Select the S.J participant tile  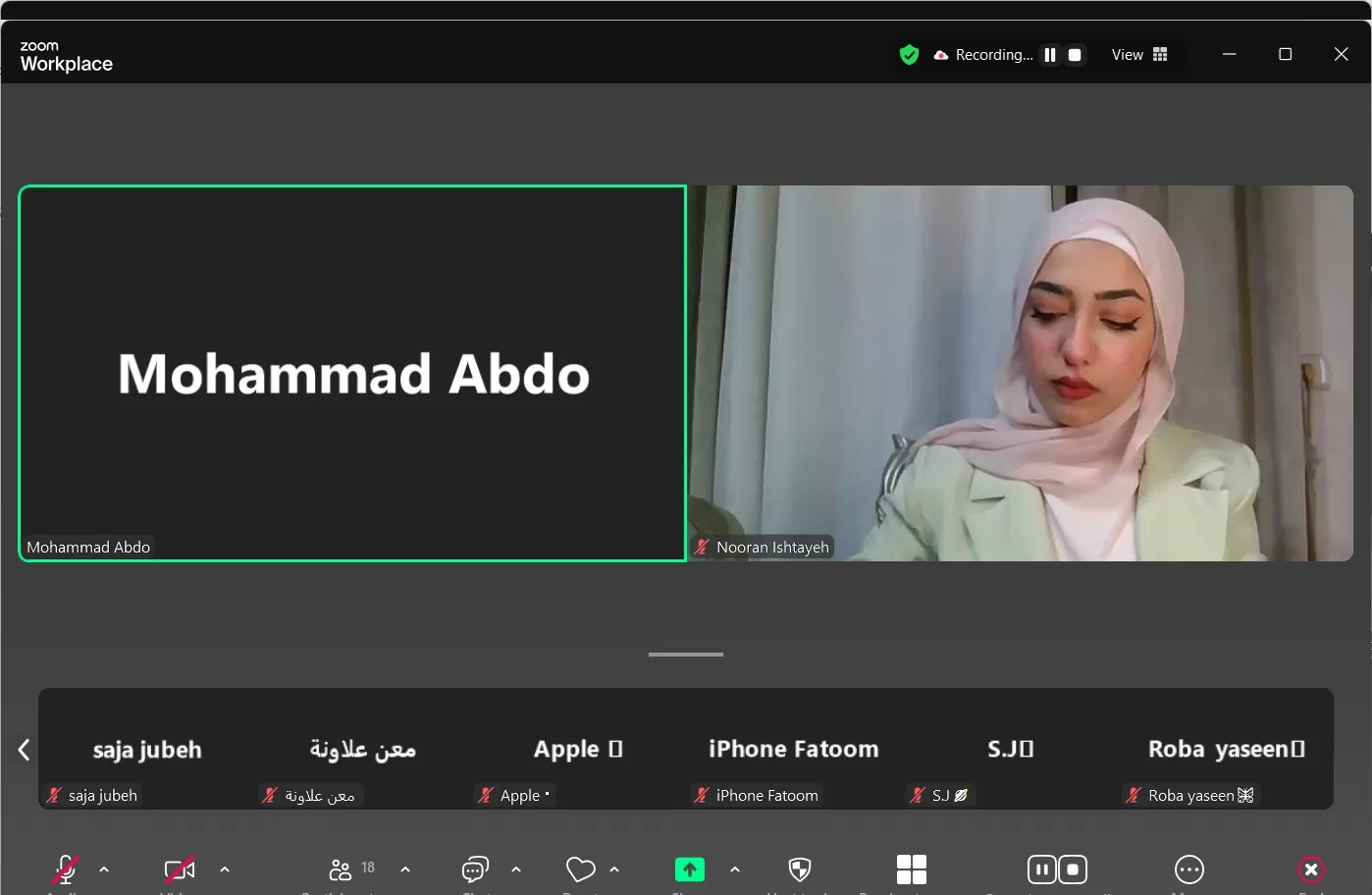pos(1010,749)
